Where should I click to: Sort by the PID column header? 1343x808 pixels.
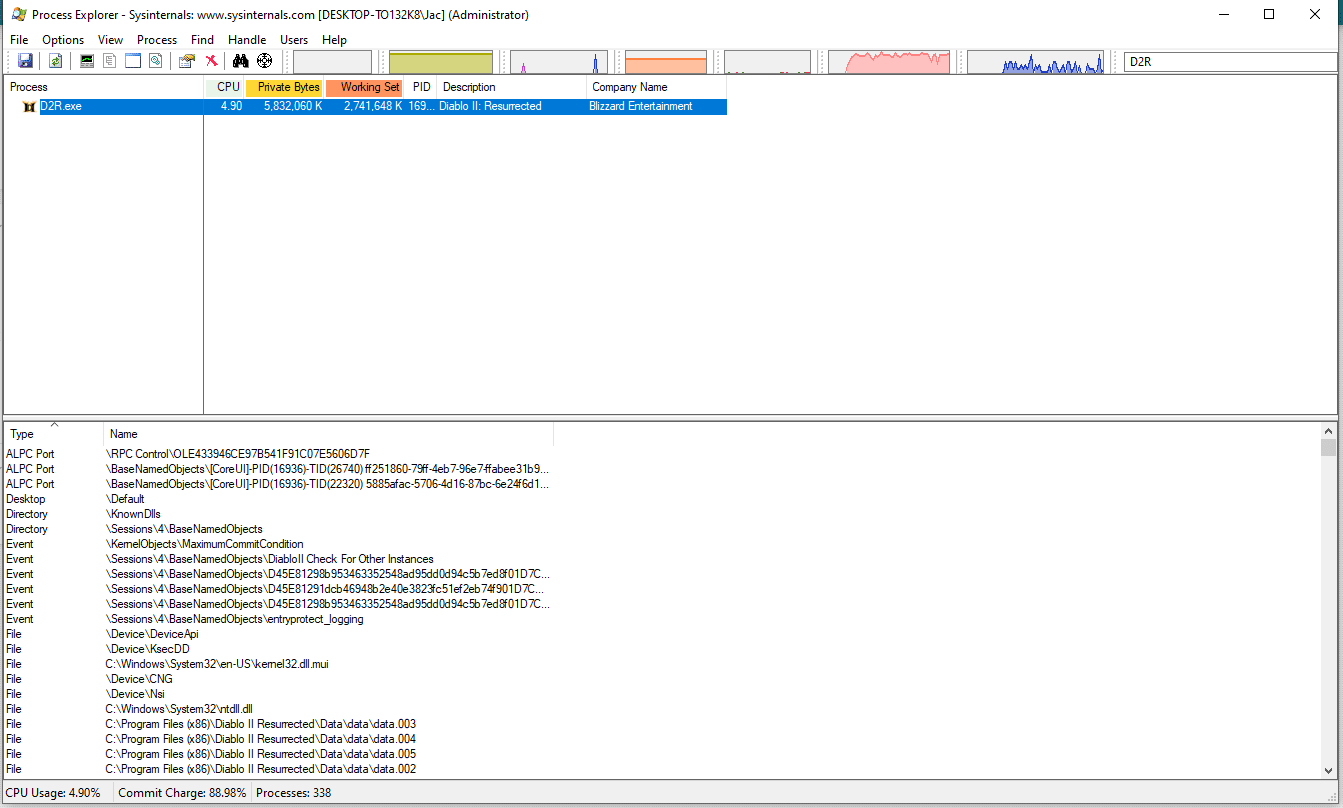[x=421, y=87]
